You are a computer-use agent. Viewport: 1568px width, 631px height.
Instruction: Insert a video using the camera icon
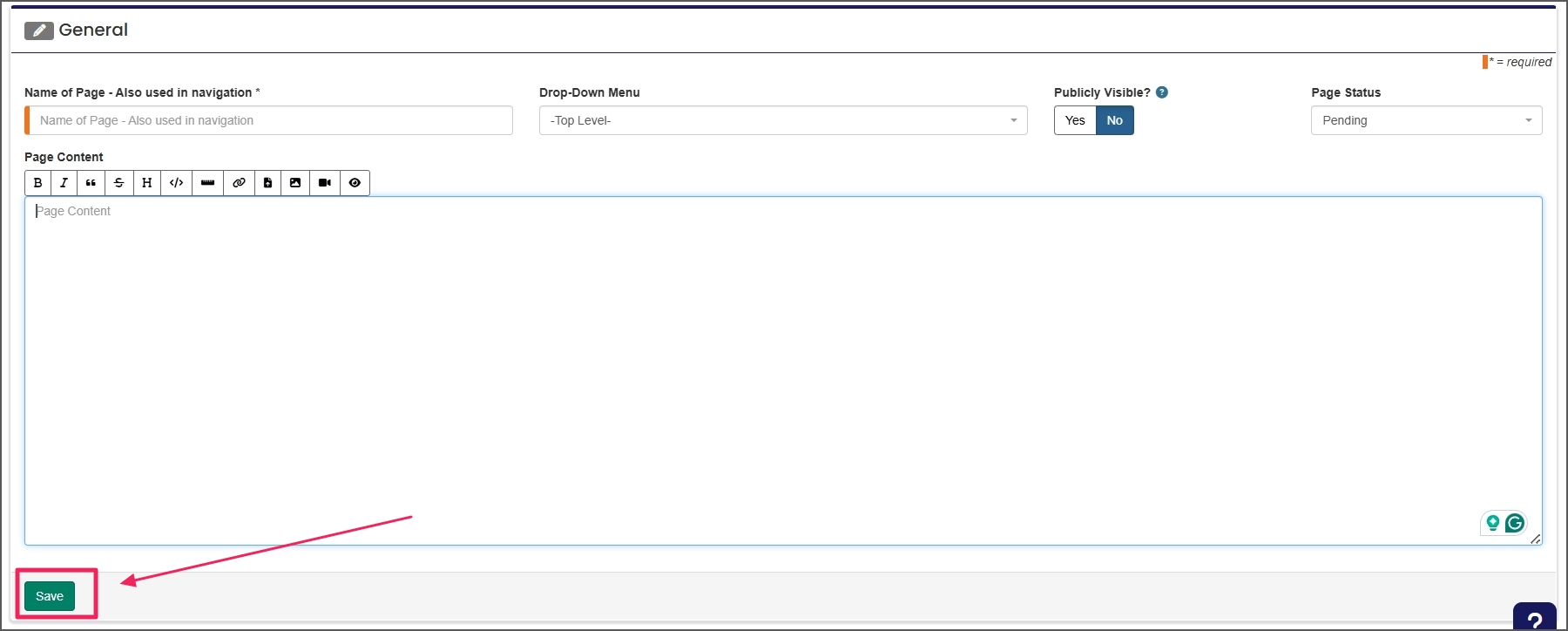[x=324, y=183]
